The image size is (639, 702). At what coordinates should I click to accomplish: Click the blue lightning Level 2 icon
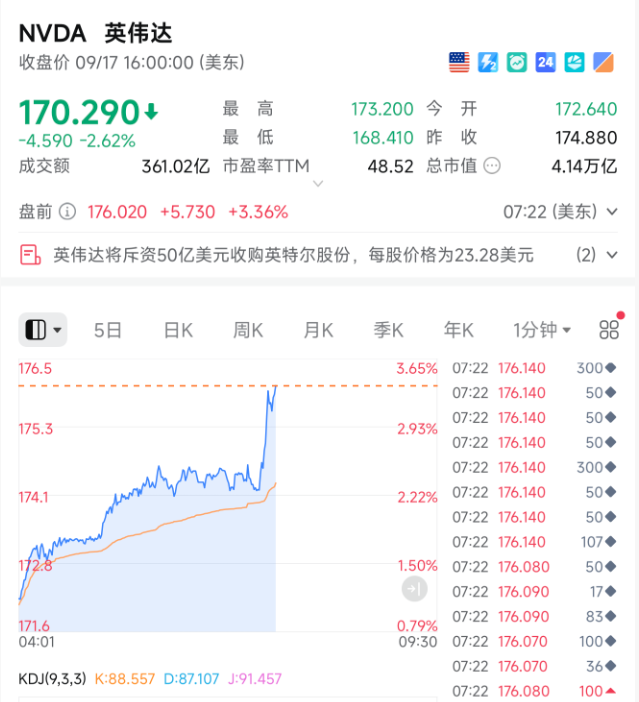[x=488, y=62]
